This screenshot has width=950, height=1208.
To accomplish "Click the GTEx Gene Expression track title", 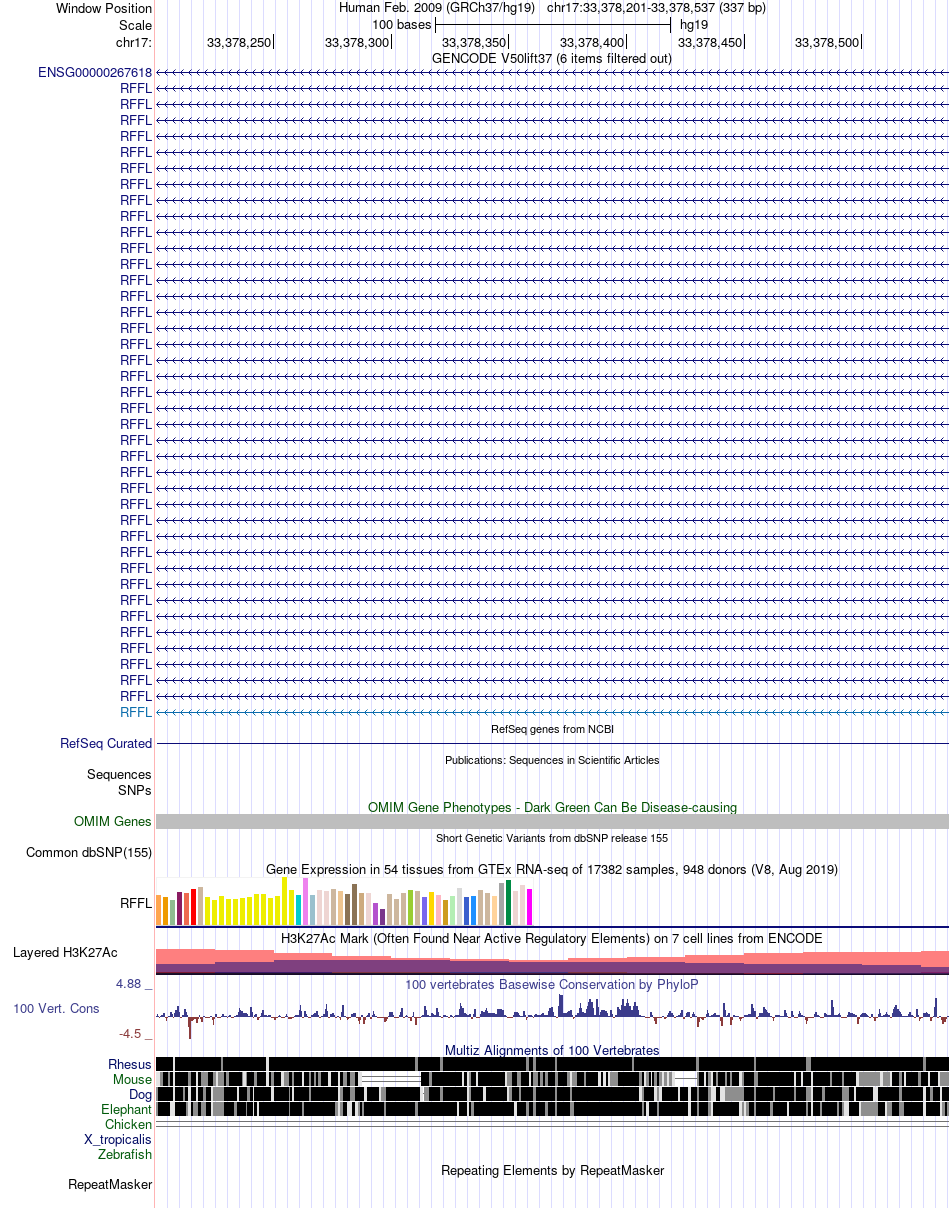I will [552, 869].
